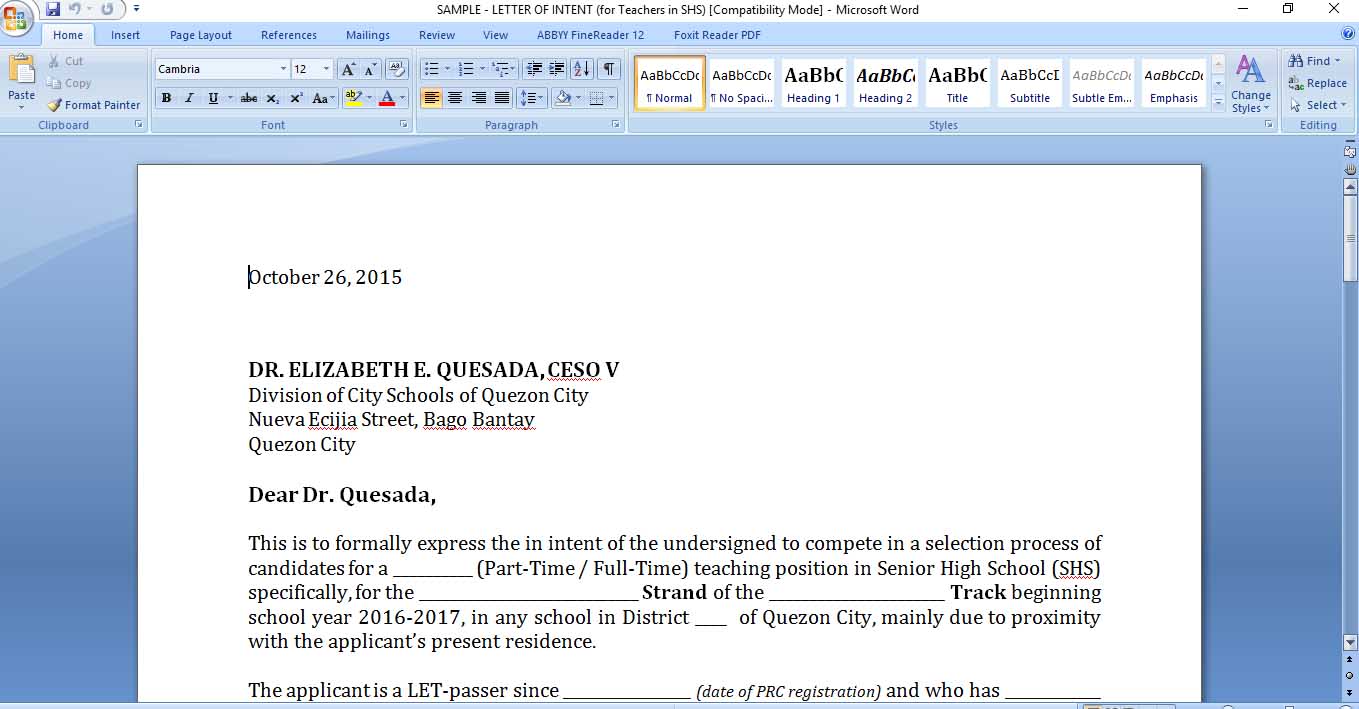Center-align the paragraph
The height and width of the screenshot is (709, 1359).
click(455, 98)
